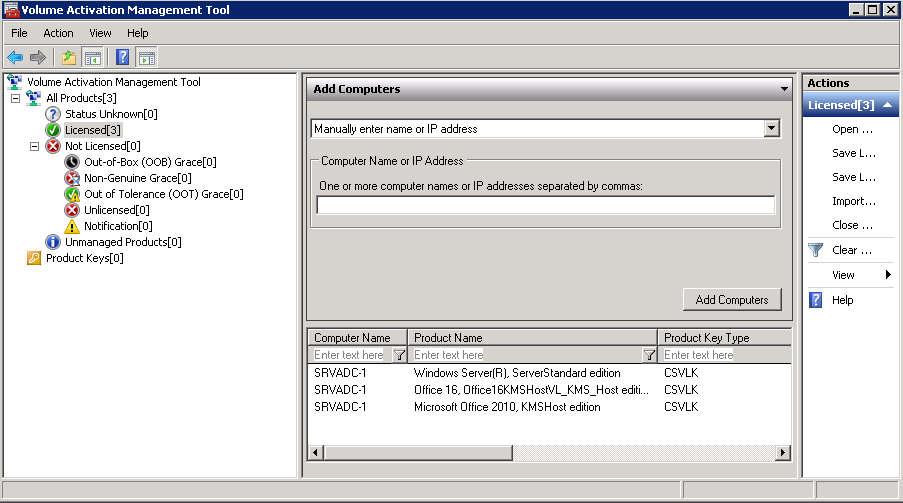Click the Product Name filter funnel icon
This screenshot has height=503, width=903.
tap(649, 355)
